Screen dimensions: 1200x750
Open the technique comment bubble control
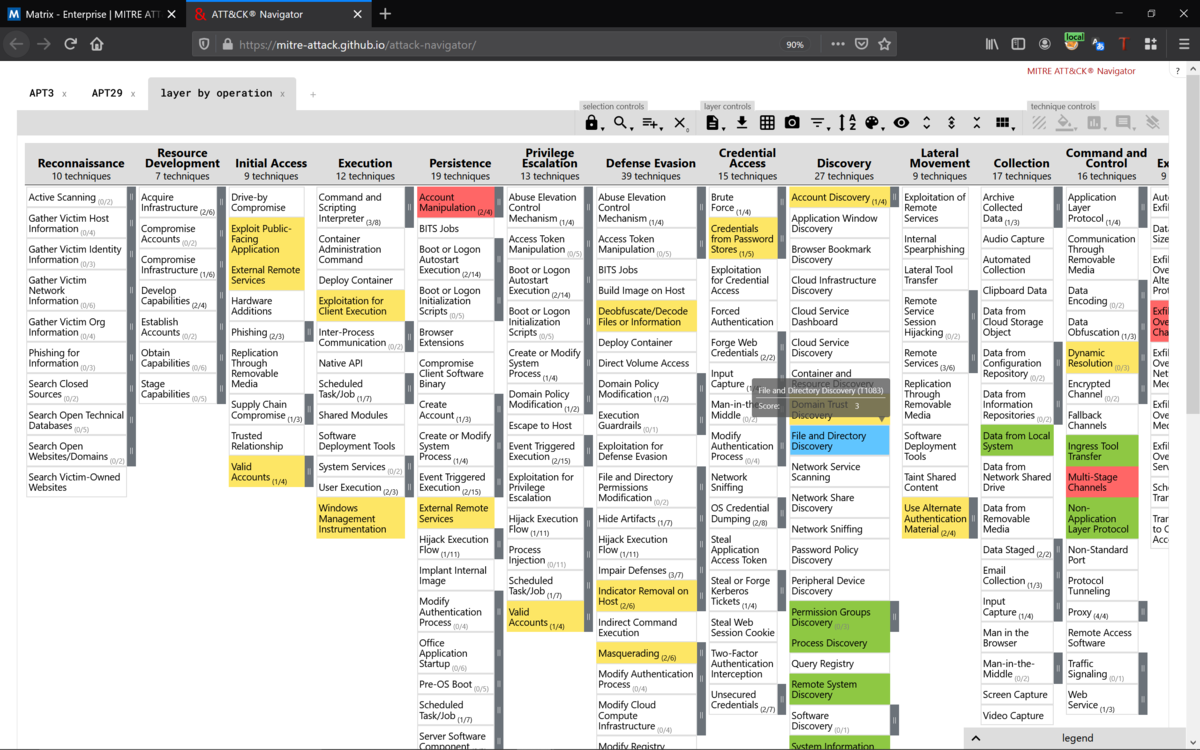pyautogui.click(x=1124, y=123)
